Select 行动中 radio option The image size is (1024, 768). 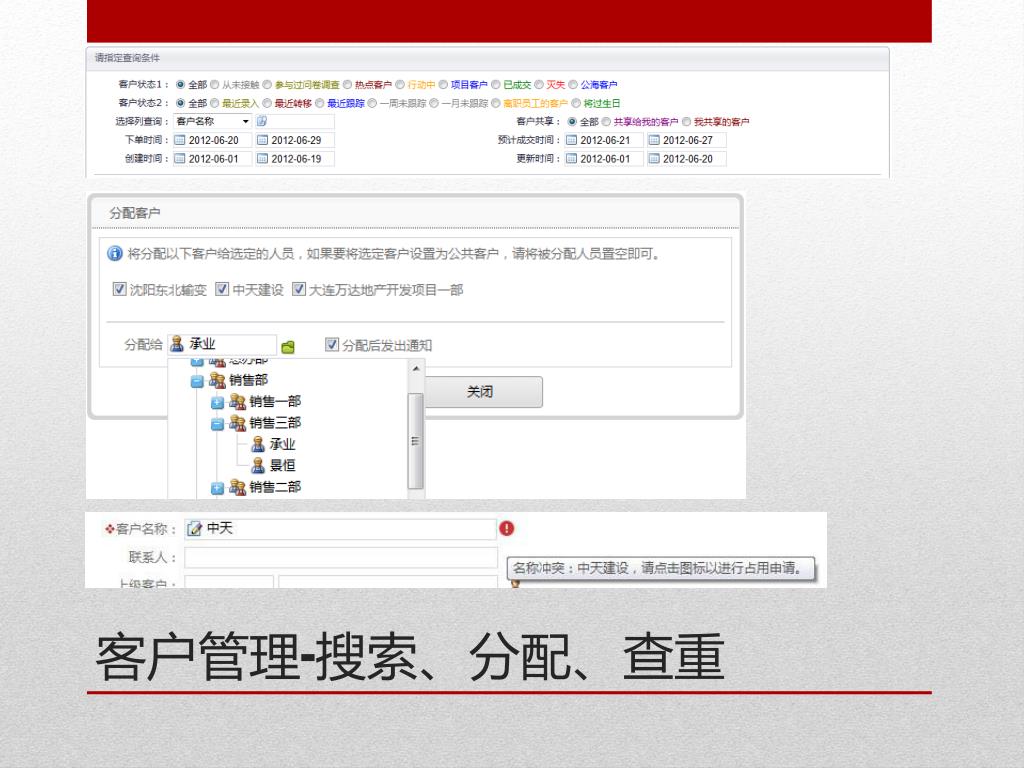click(400, 85)
